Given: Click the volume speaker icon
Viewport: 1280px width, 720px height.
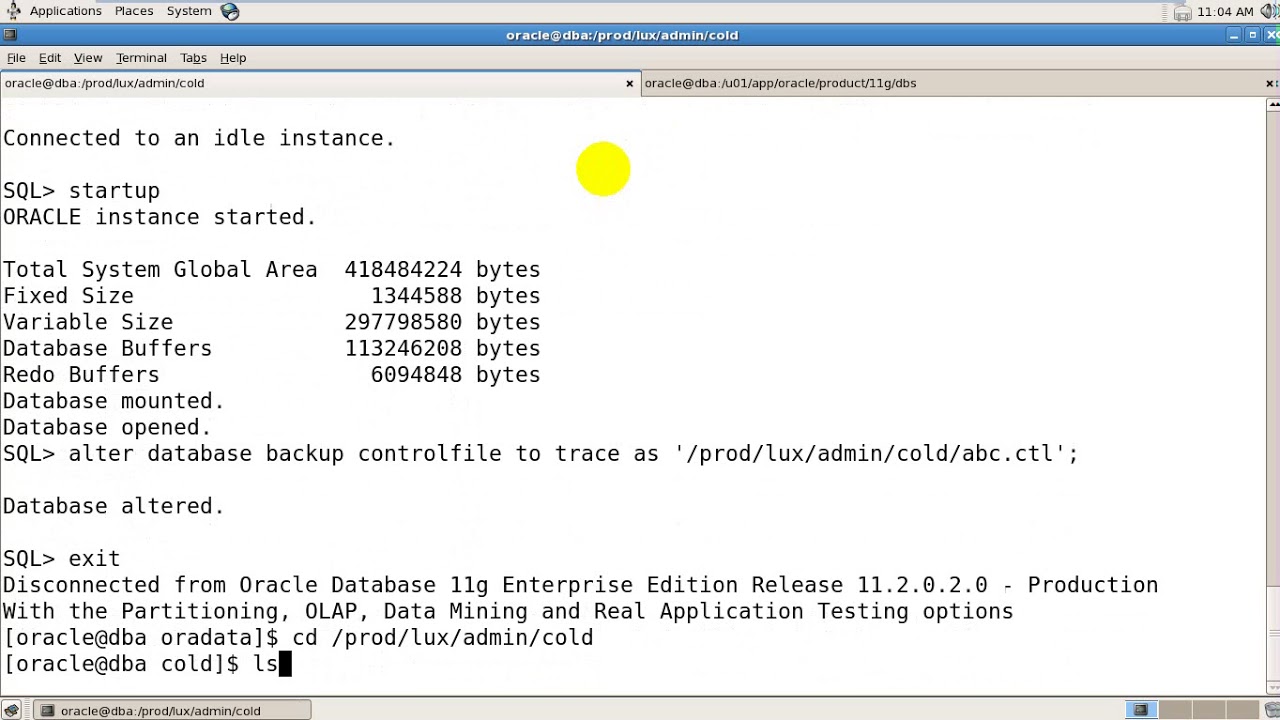Looking at the screenshot, I should point(1267,11).
